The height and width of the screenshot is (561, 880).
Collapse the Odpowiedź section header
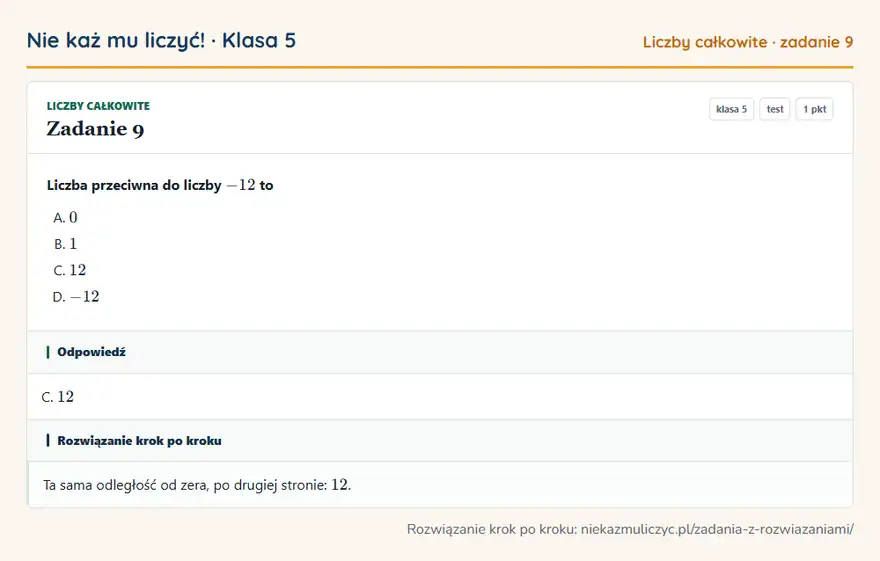[x=440, y=352]
